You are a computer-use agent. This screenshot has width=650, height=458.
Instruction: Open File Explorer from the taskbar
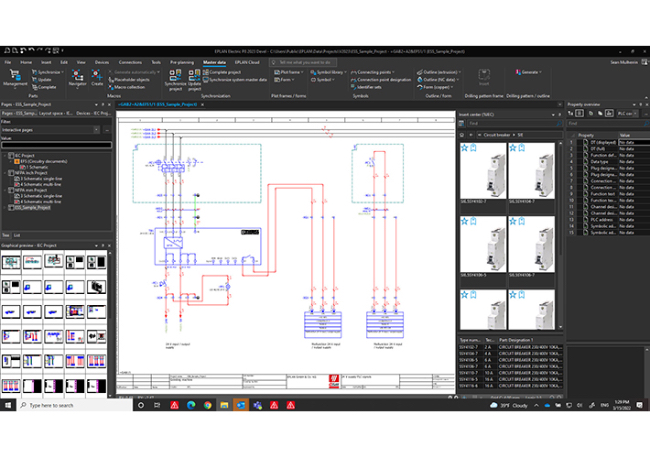coord(224,405)
